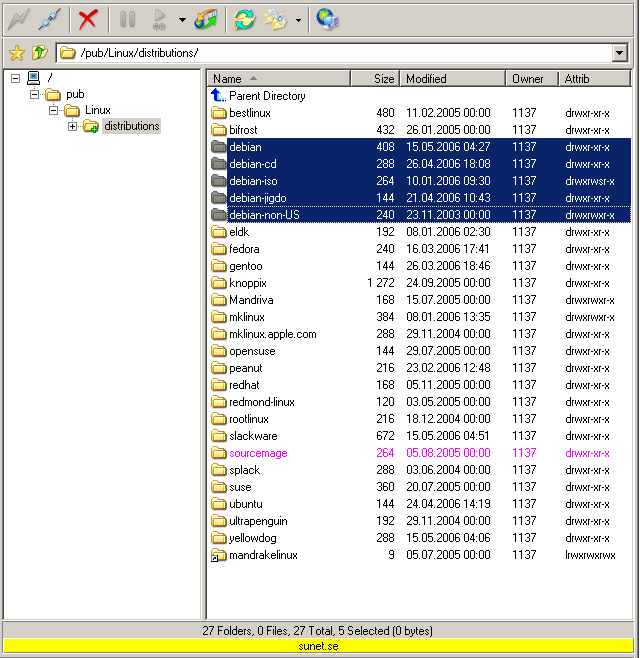This screenshot has width=640, height=658.
Task: Open the path history dropdown arrow
Action: click(620, 53)
